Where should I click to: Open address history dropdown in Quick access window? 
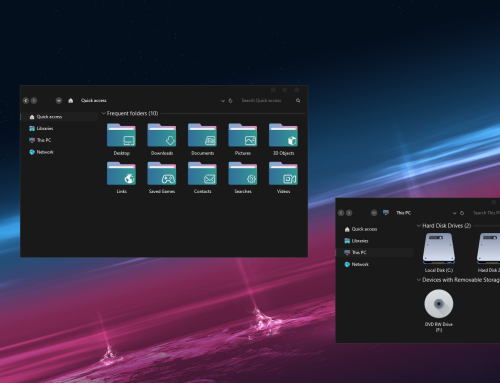[223, 101]
